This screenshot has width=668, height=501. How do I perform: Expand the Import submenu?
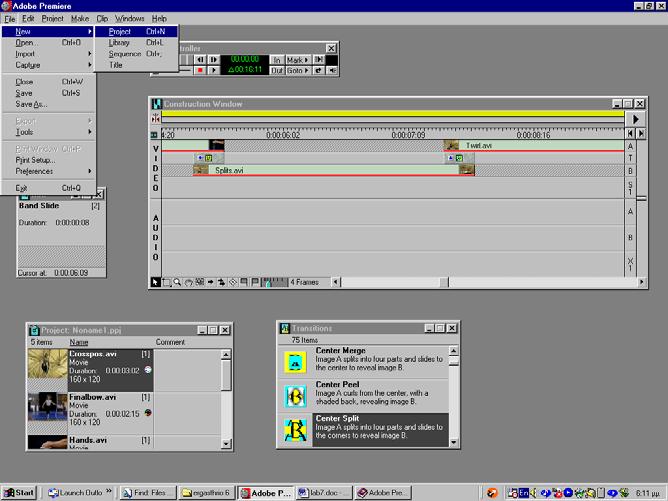(49, 54)
